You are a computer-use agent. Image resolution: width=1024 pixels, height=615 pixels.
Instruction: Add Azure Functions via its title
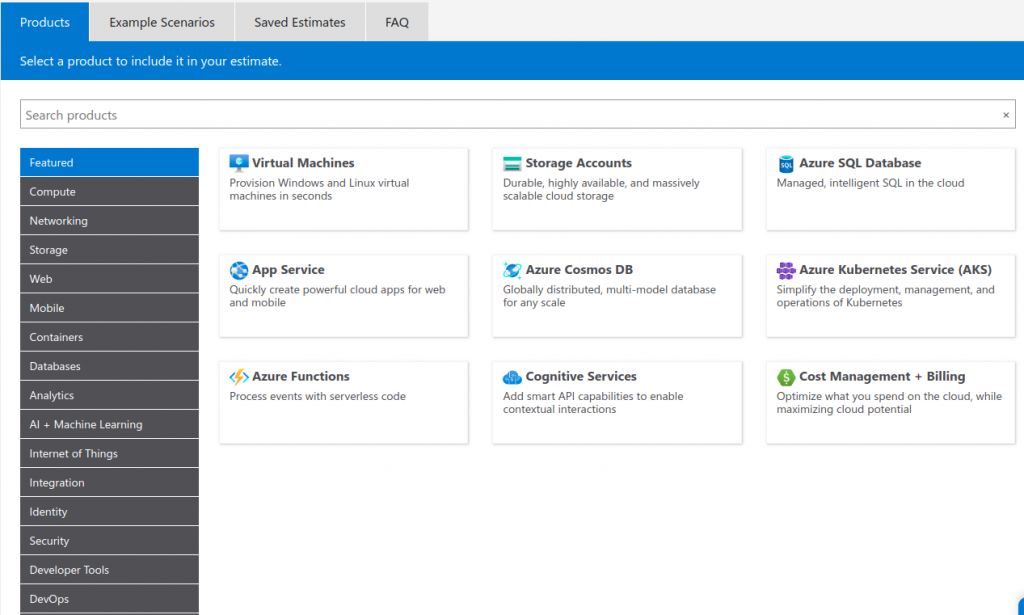pos(300,376)
